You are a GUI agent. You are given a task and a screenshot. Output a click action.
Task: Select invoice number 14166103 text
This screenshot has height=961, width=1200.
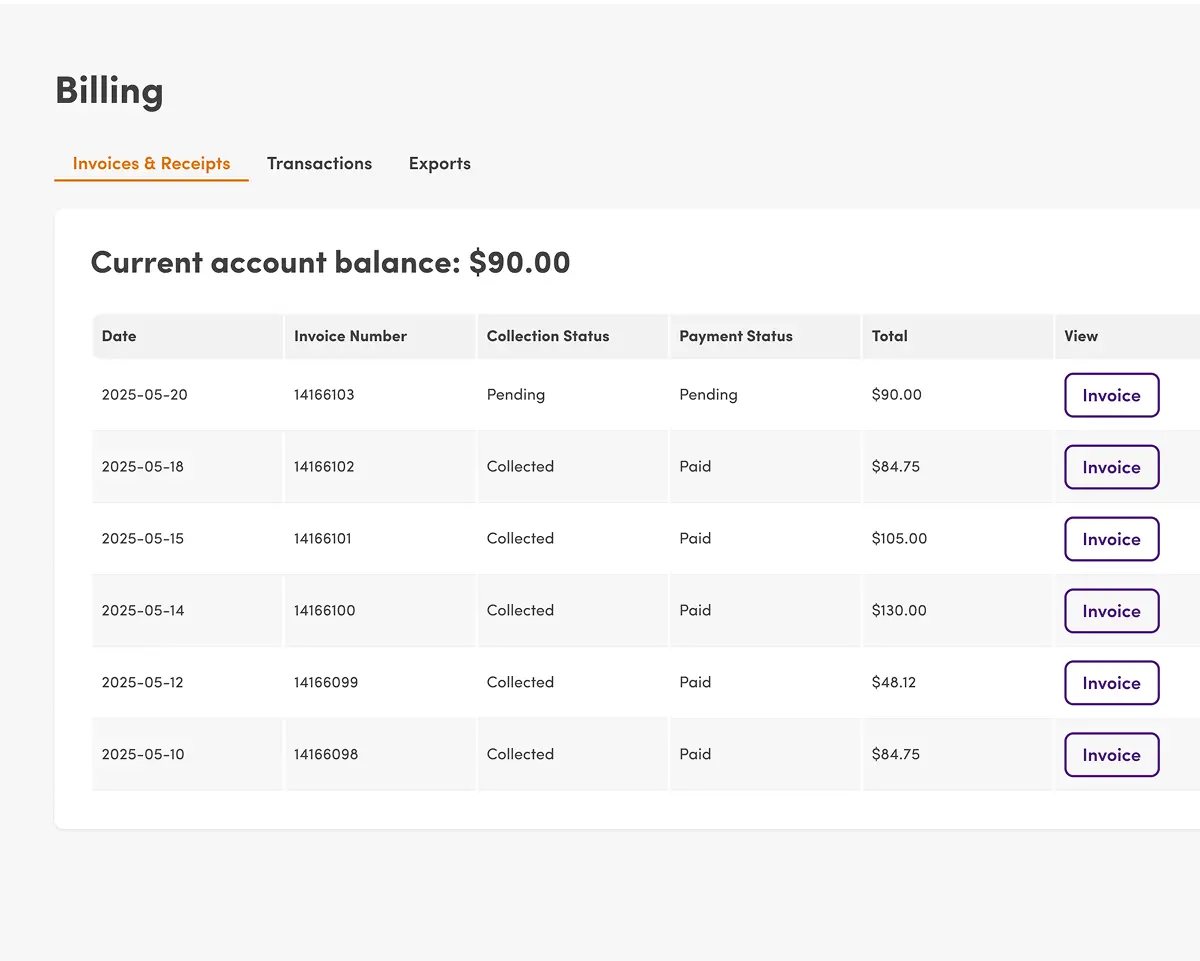324,395
